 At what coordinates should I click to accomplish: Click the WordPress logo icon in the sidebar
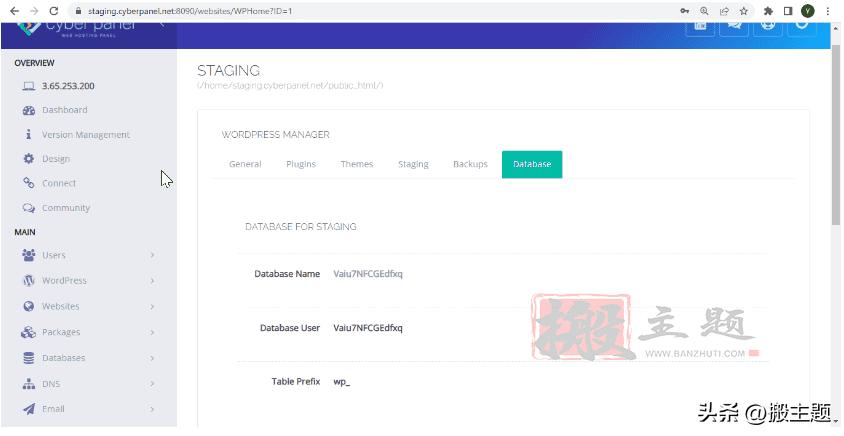coord(29,280)
